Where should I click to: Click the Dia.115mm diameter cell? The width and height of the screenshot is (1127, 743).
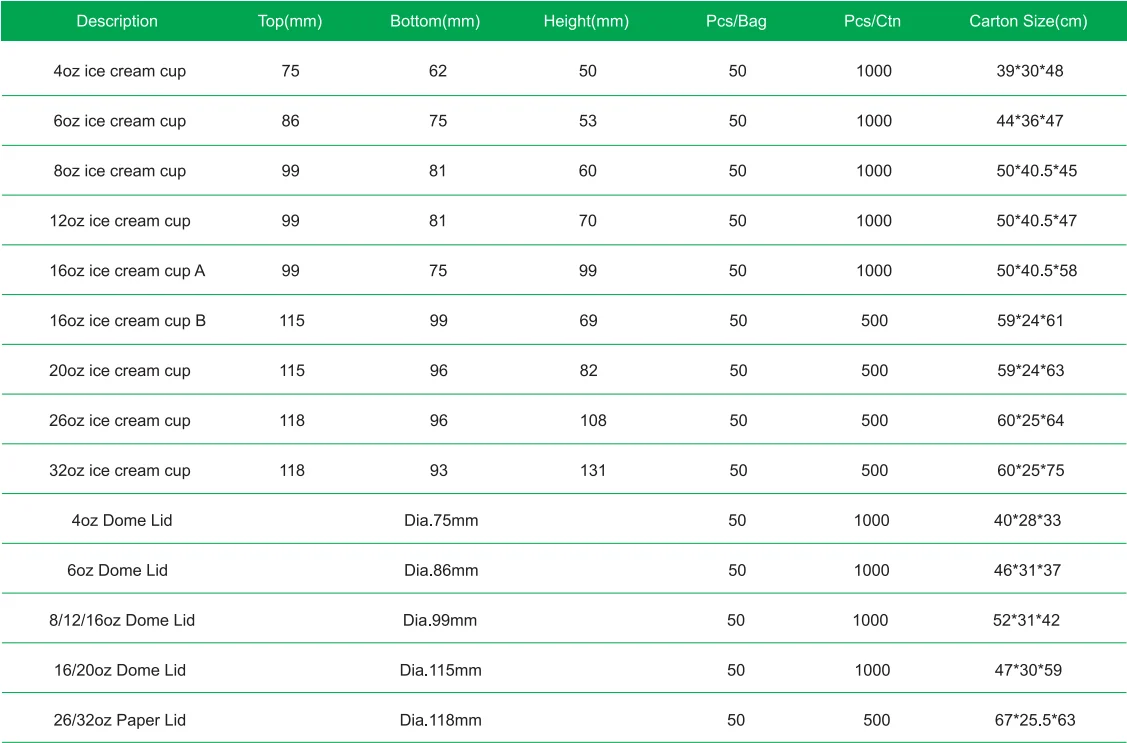click(x=440, y=671)
